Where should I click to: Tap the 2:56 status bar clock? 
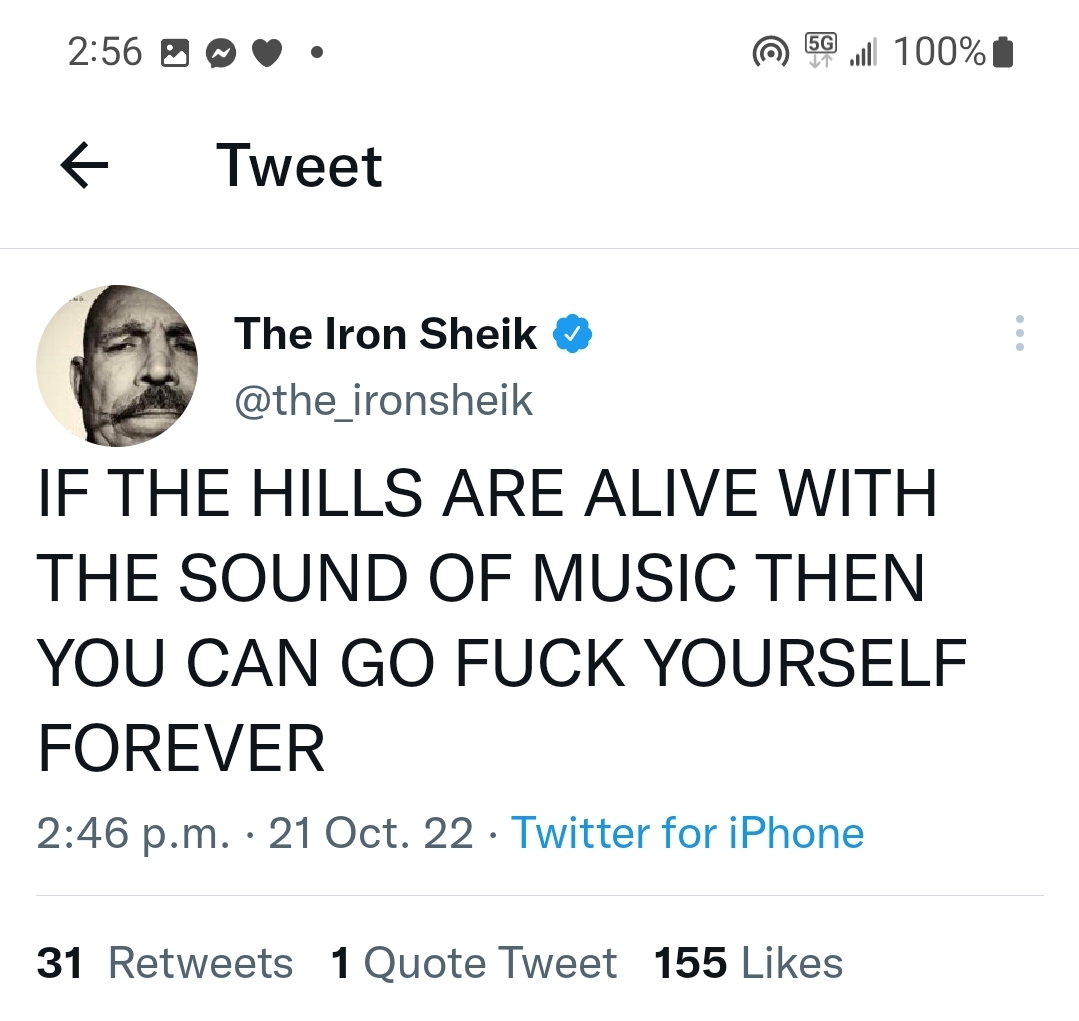105,52
